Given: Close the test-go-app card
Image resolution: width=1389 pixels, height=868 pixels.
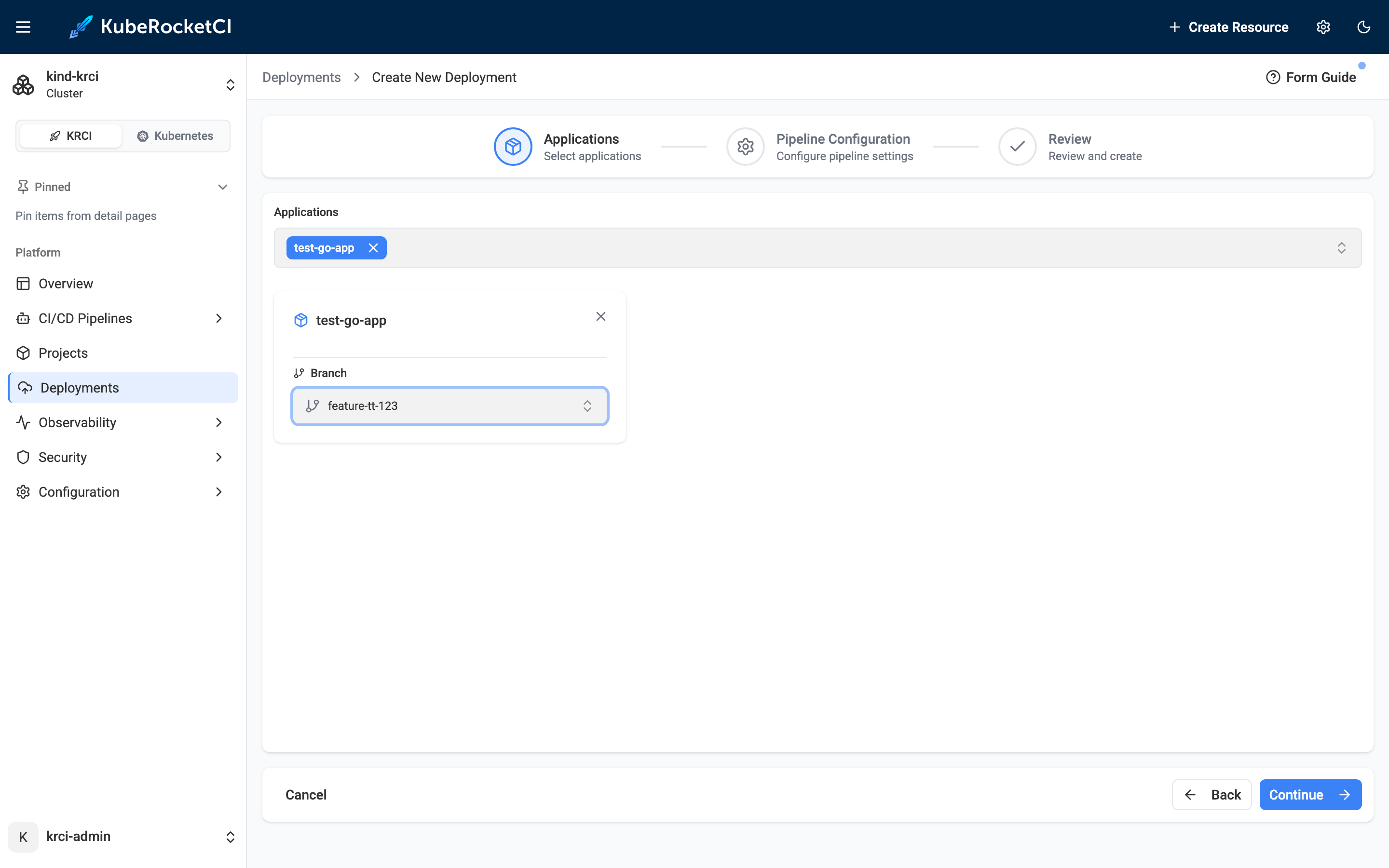Looking at the screenshot, I should [x=601, y=316].
